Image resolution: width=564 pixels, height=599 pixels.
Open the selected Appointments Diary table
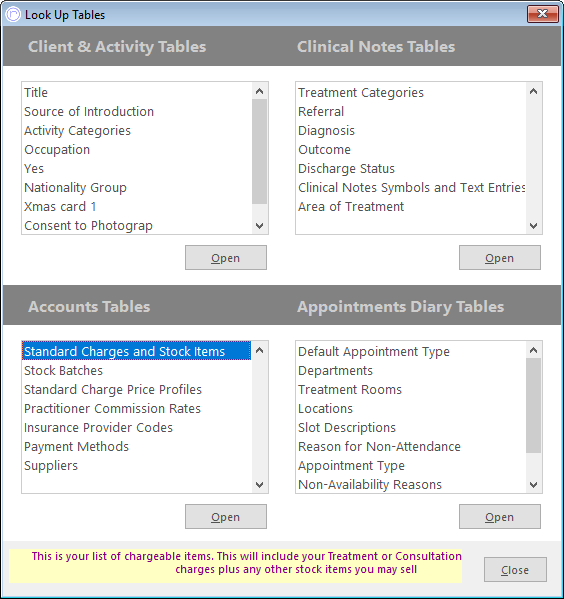500,517
